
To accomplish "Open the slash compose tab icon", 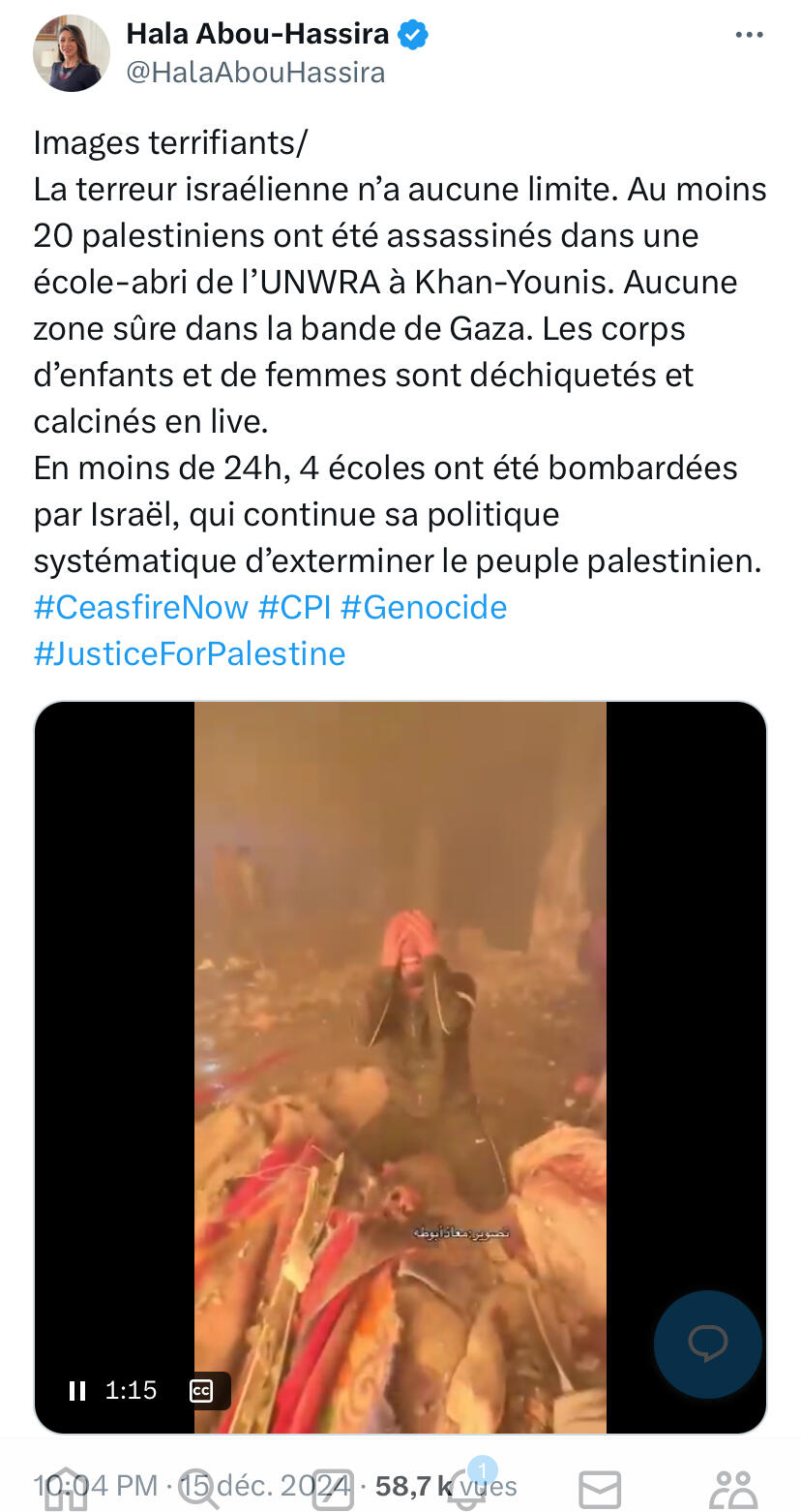I will click(x=333, y=1489).
